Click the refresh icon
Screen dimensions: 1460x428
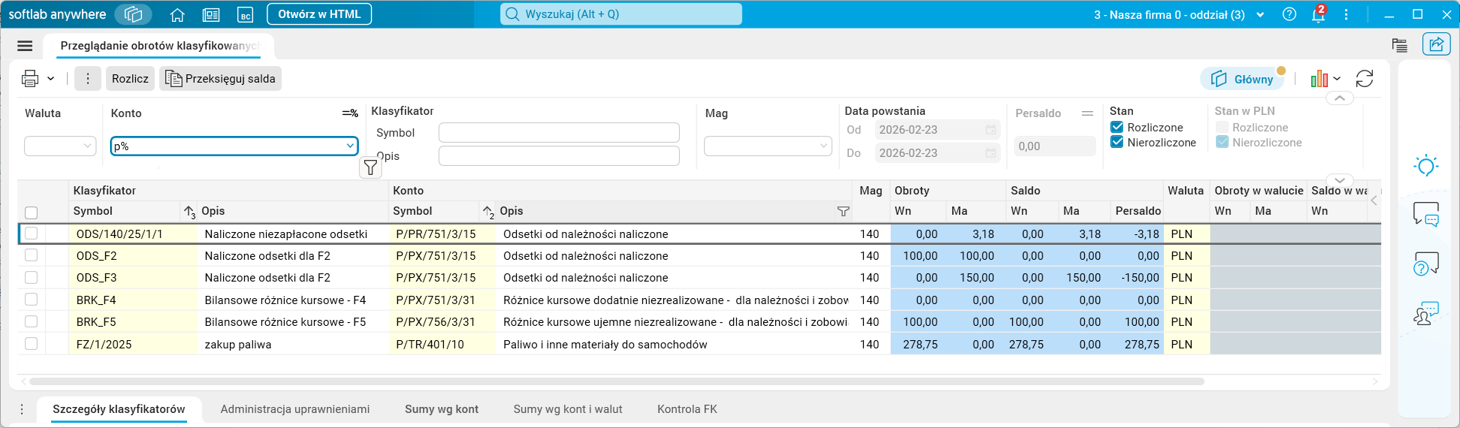[1364, 78]
